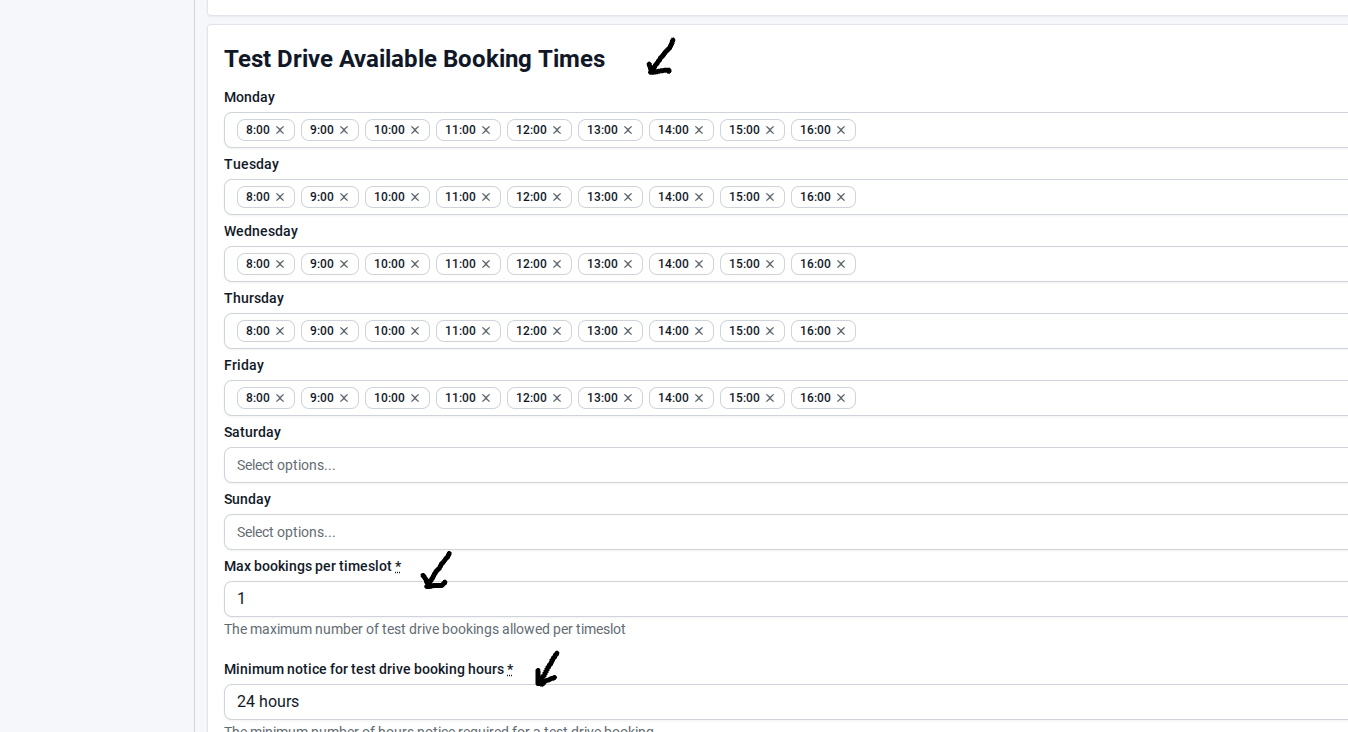
Task: Remove the 16:00 timeslot from Friday
Action: [x=841, y=398]
